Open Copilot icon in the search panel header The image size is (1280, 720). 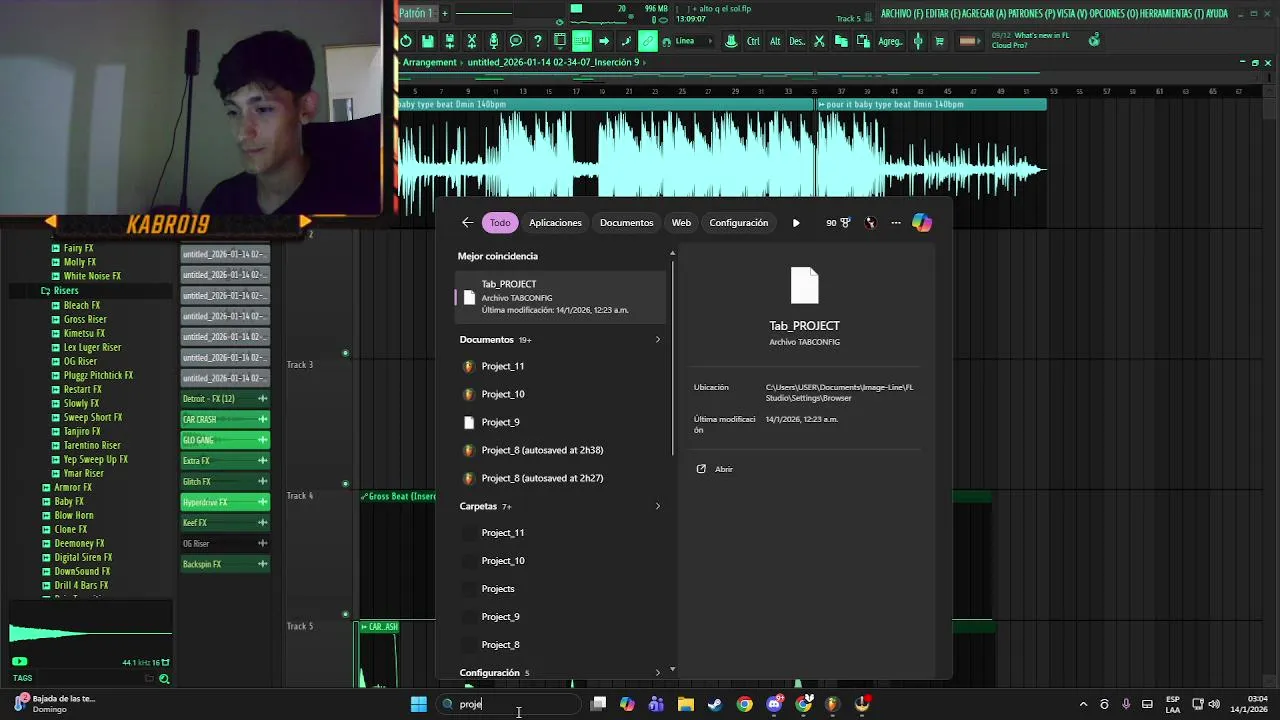point(922,223)
